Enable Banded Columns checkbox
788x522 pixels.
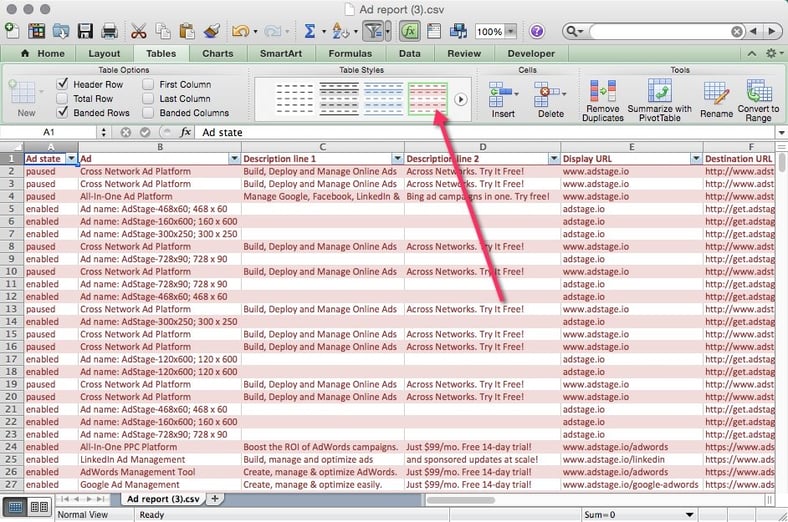coord(148,113)
